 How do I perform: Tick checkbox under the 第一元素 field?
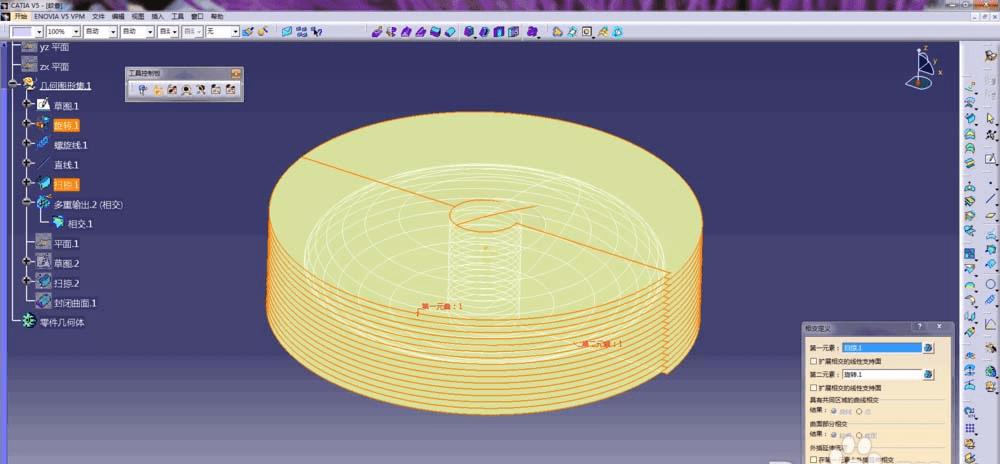pos(813,361)
